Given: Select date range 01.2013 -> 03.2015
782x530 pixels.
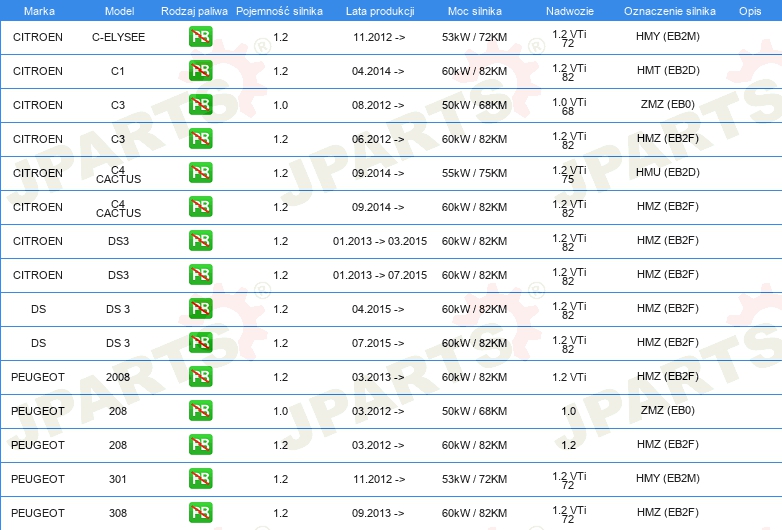Looking at the screenshot, I should tap(380, 241).
